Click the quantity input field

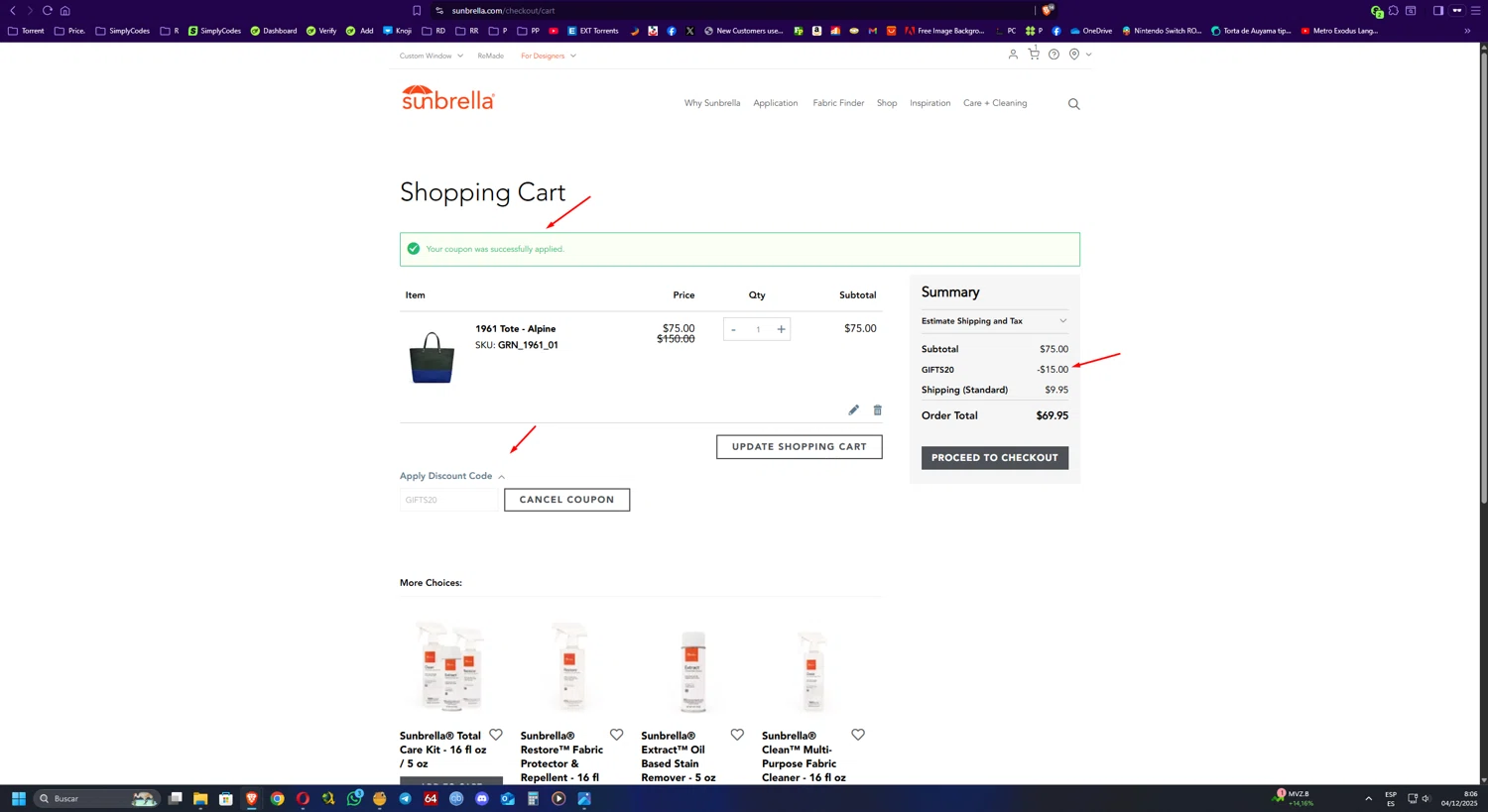(x=758, y=329)
